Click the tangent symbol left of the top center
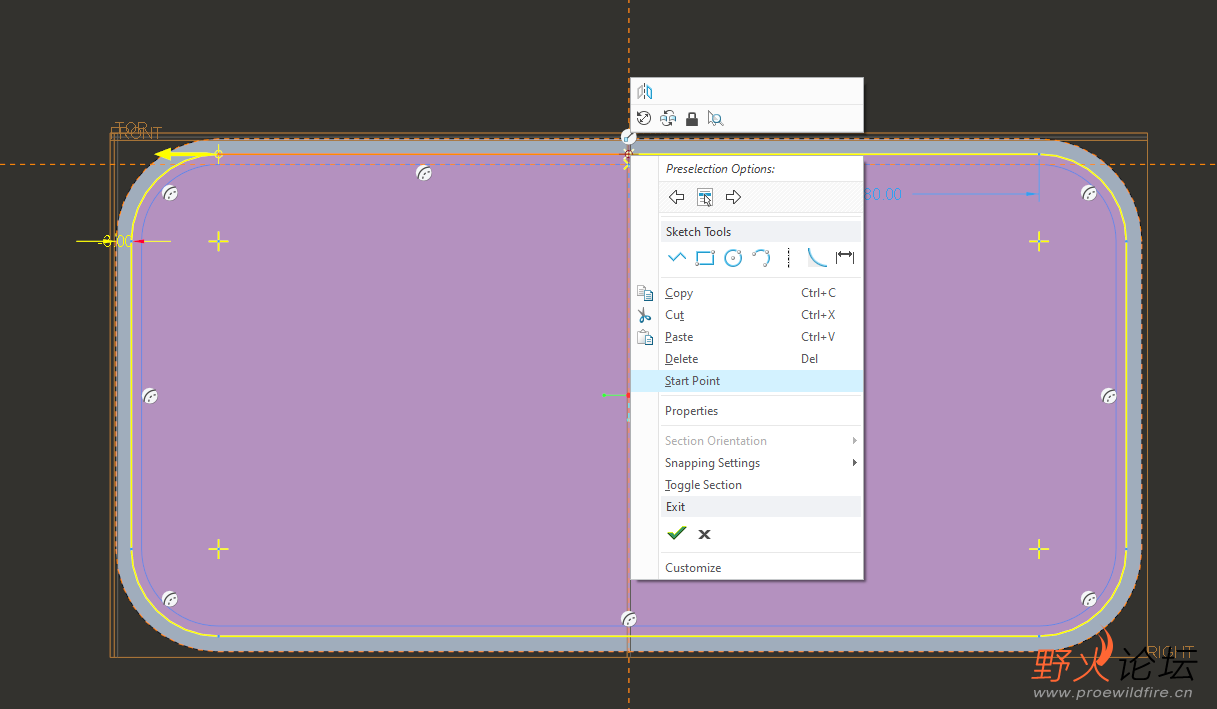 (424, 173)
